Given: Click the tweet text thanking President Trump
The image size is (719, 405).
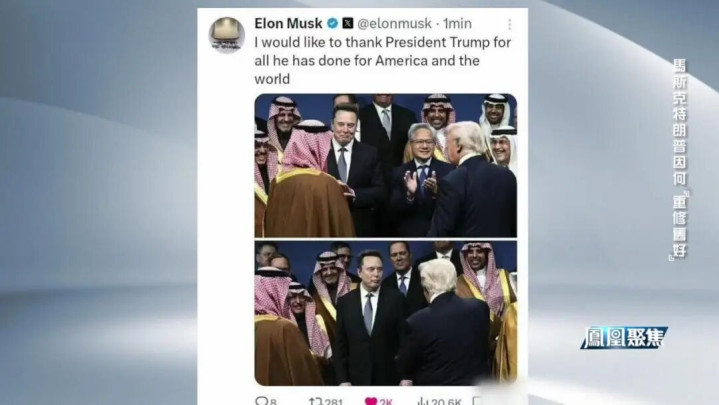Looking at the screenshot, I should coord(382,61).
